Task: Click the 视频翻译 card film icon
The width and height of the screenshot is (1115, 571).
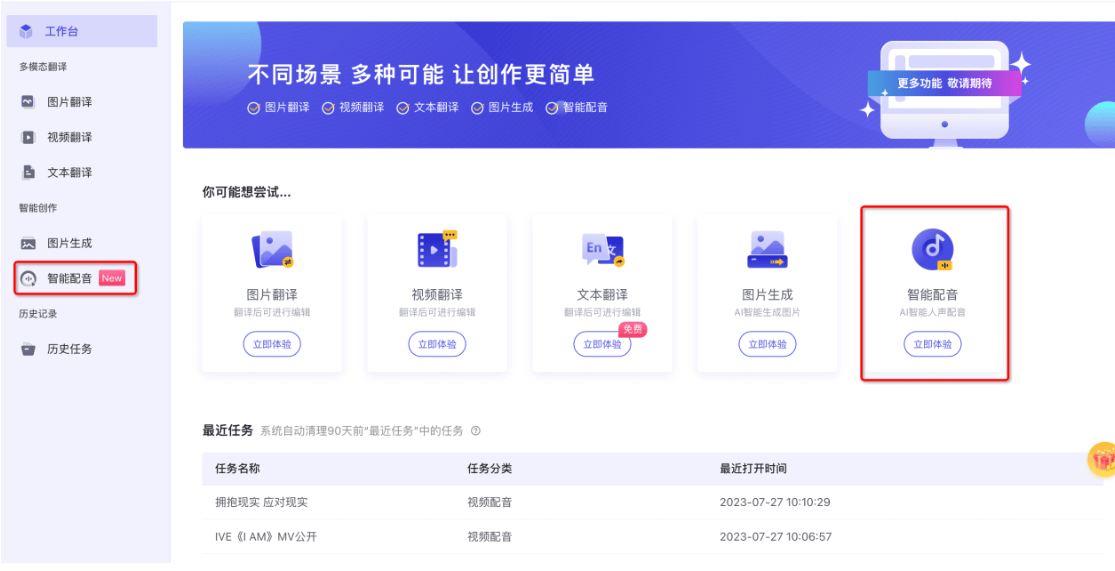Action: (x=437, y=249)
